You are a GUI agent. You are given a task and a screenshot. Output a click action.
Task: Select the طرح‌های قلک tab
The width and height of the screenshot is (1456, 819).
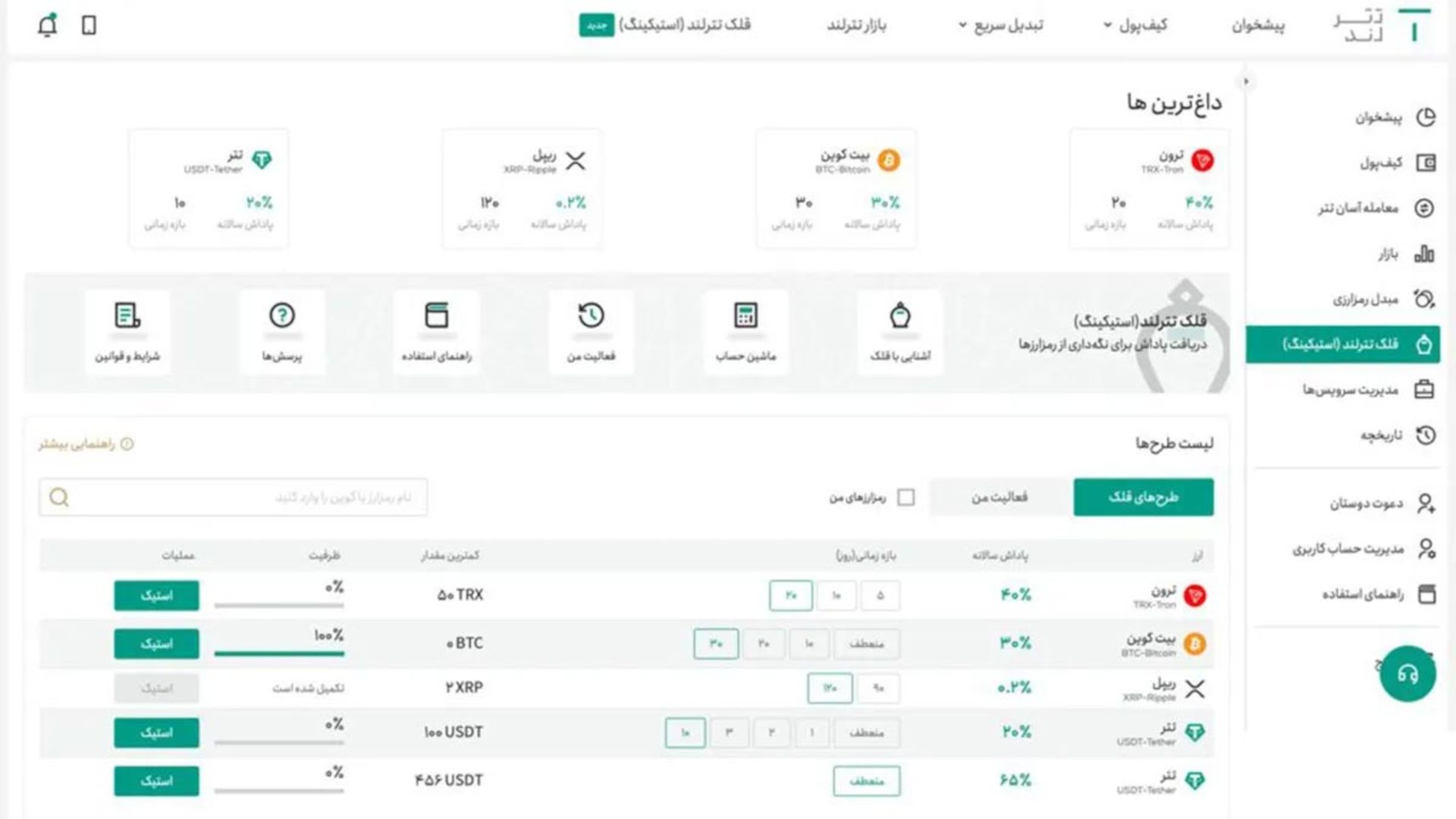(1143, 497)
